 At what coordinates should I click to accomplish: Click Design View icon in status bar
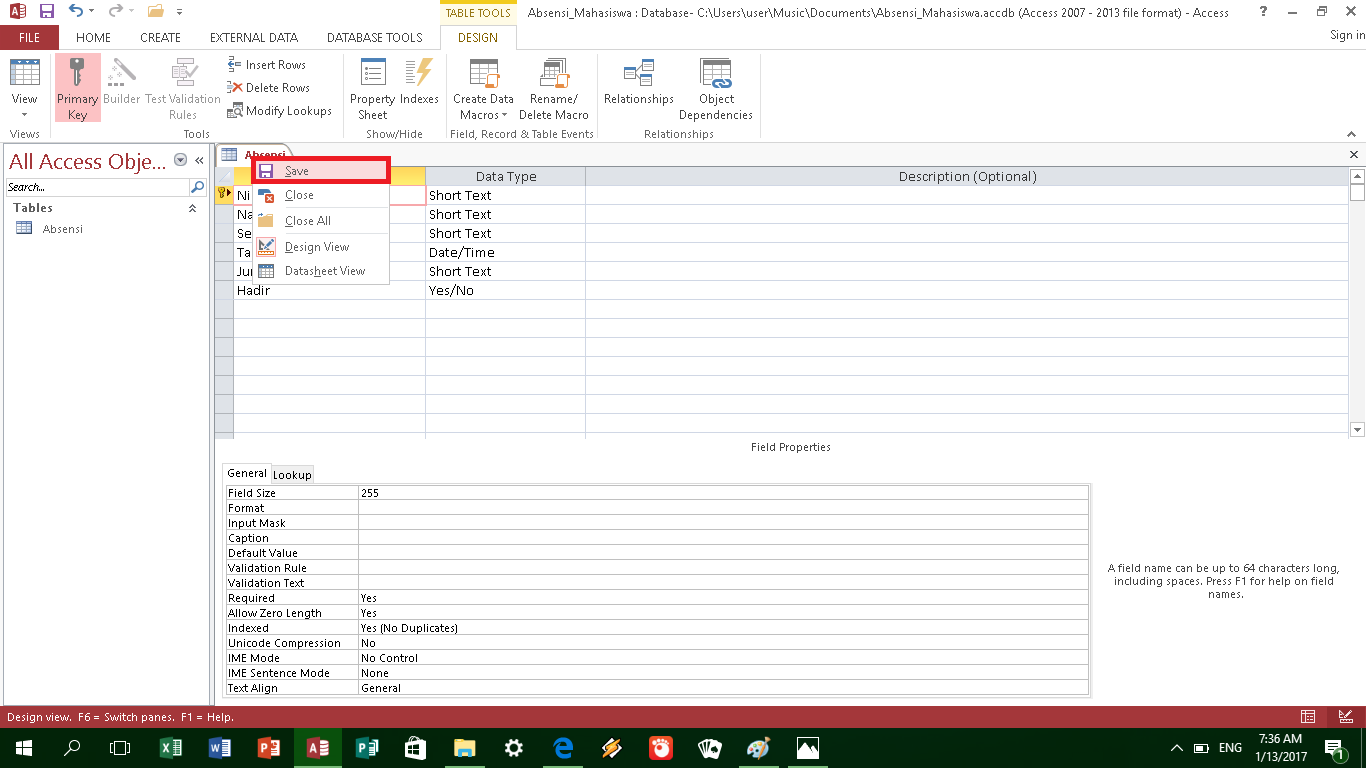[x=1346, y=717]
